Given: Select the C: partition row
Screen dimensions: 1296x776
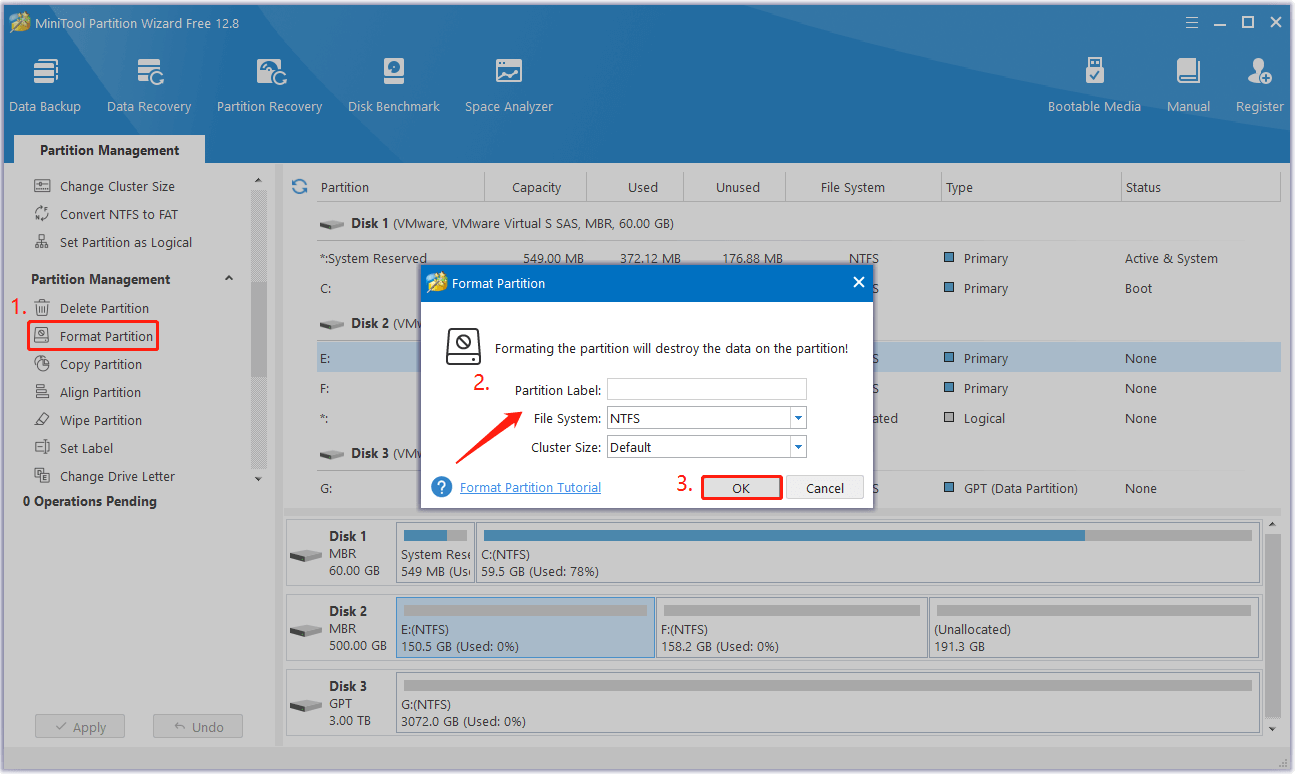Looking at the screenshot, I should (x=798, y=288).
